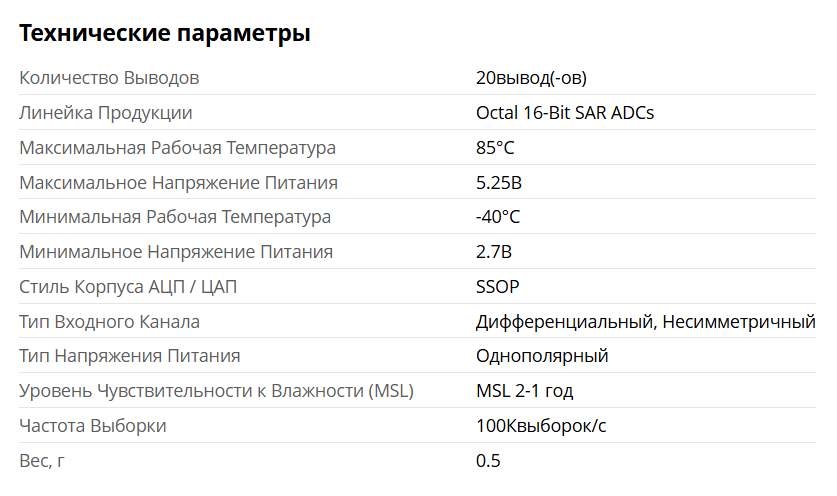Click the 'SSOP' package style value
The width and height of the screenshot is (837, 496).
498,287
